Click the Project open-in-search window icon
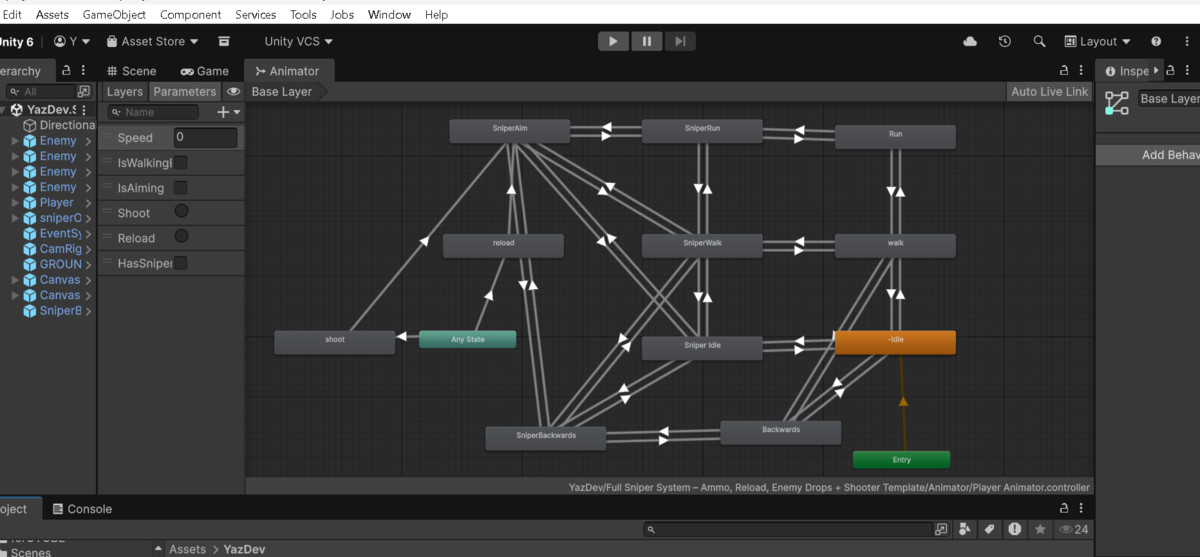 pos(941,529)
